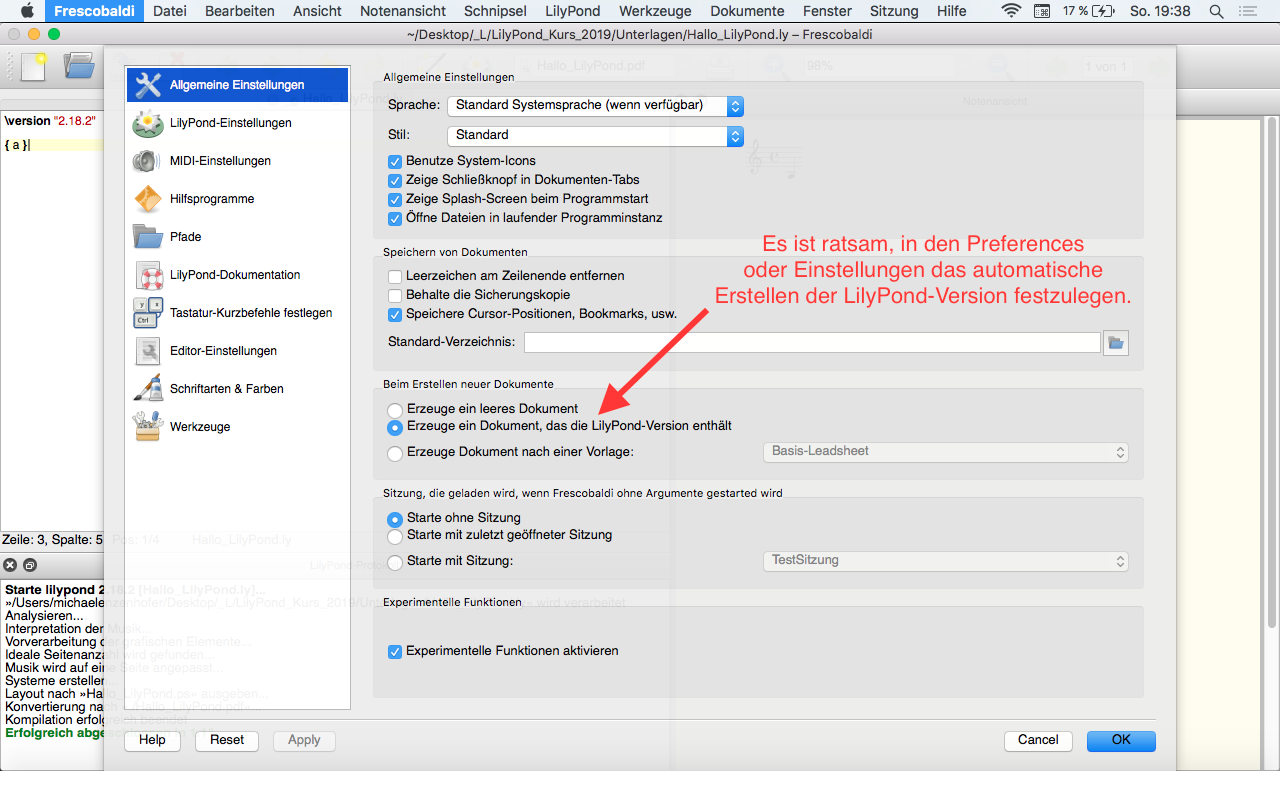Select Erzeuge Dokument nach einer Vorlage

coord(395,452)
